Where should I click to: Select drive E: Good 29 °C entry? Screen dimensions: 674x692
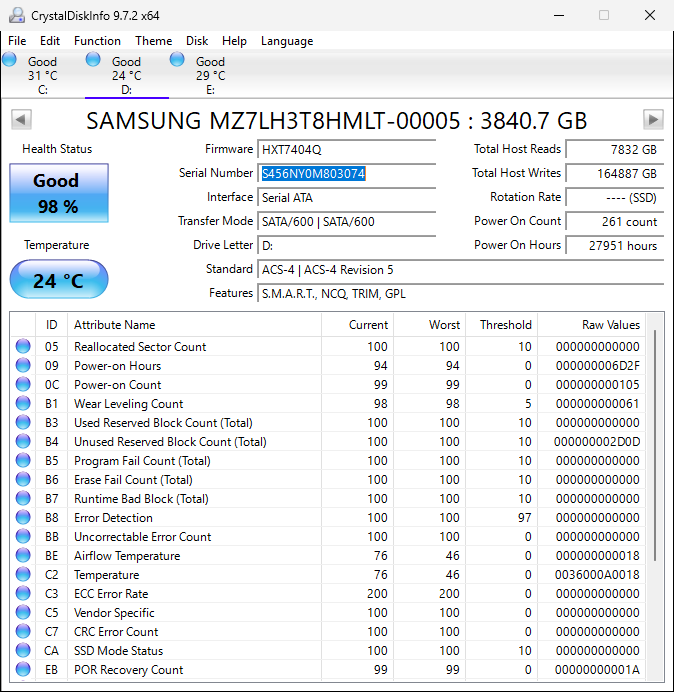[x=211, y=75]
